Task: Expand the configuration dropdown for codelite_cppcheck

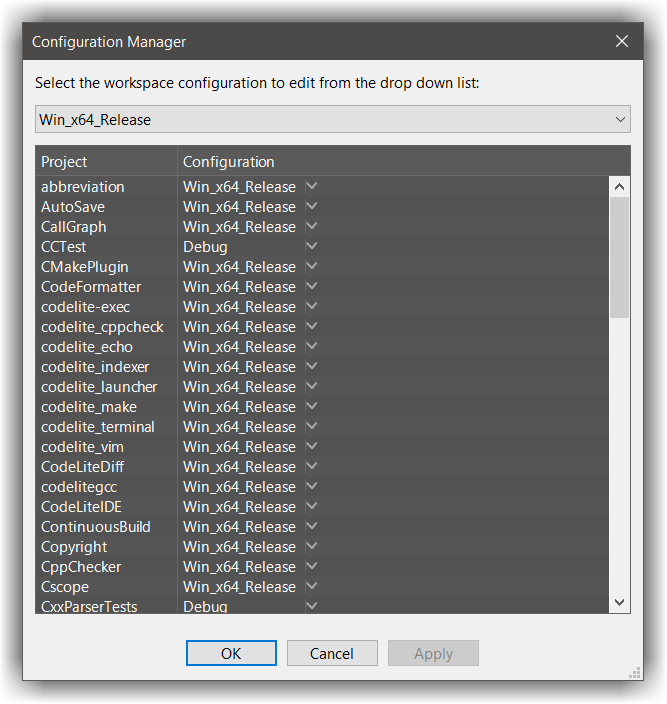Action: click(312, 326)
